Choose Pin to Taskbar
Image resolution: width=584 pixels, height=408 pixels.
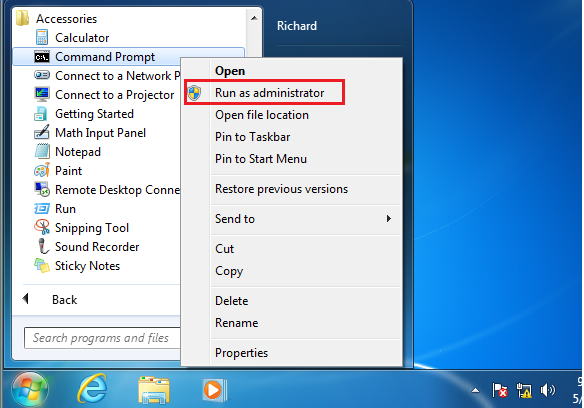tap(252, 137)
